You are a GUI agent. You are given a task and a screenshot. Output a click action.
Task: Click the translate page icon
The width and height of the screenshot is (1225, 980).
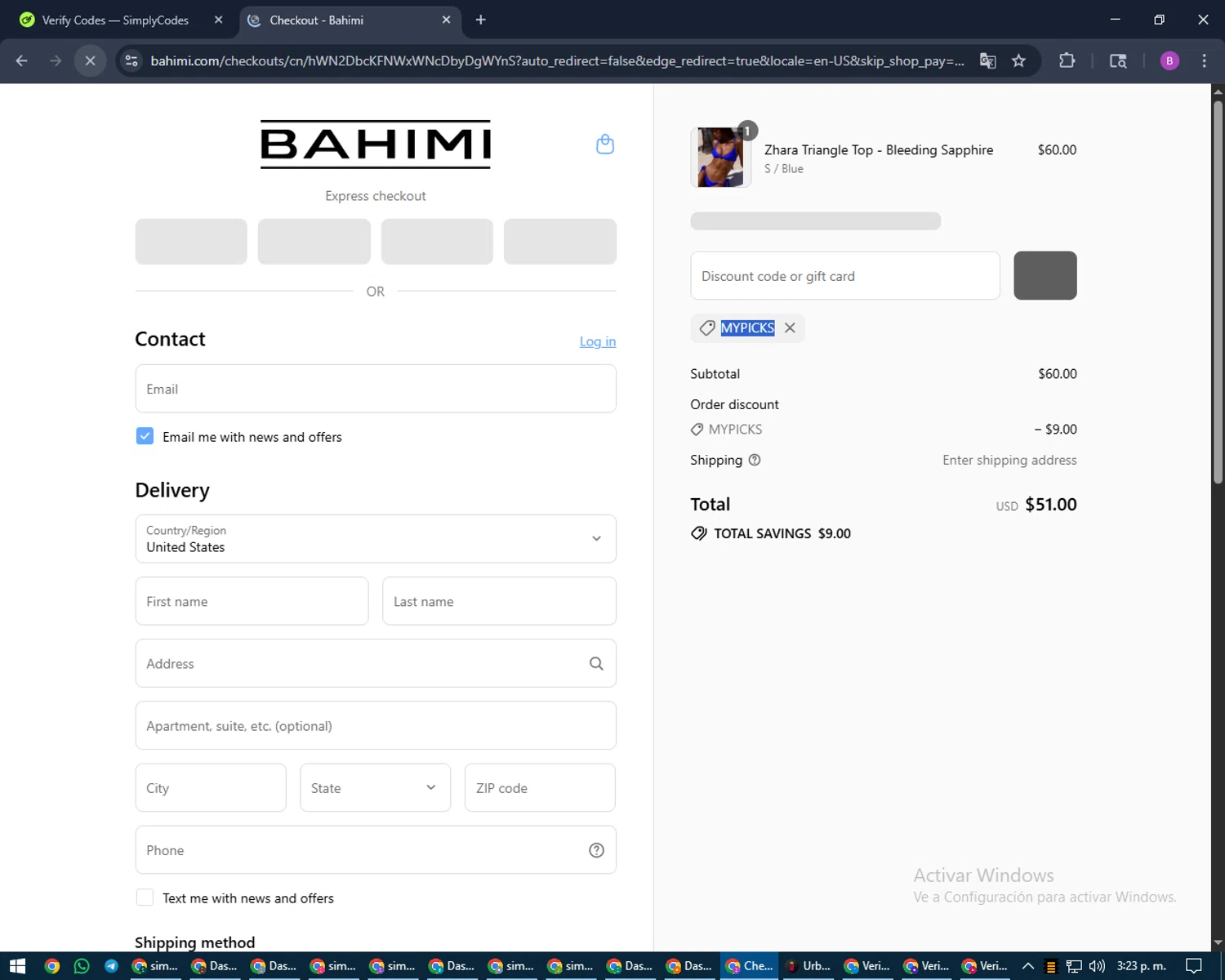pos(987,60)
